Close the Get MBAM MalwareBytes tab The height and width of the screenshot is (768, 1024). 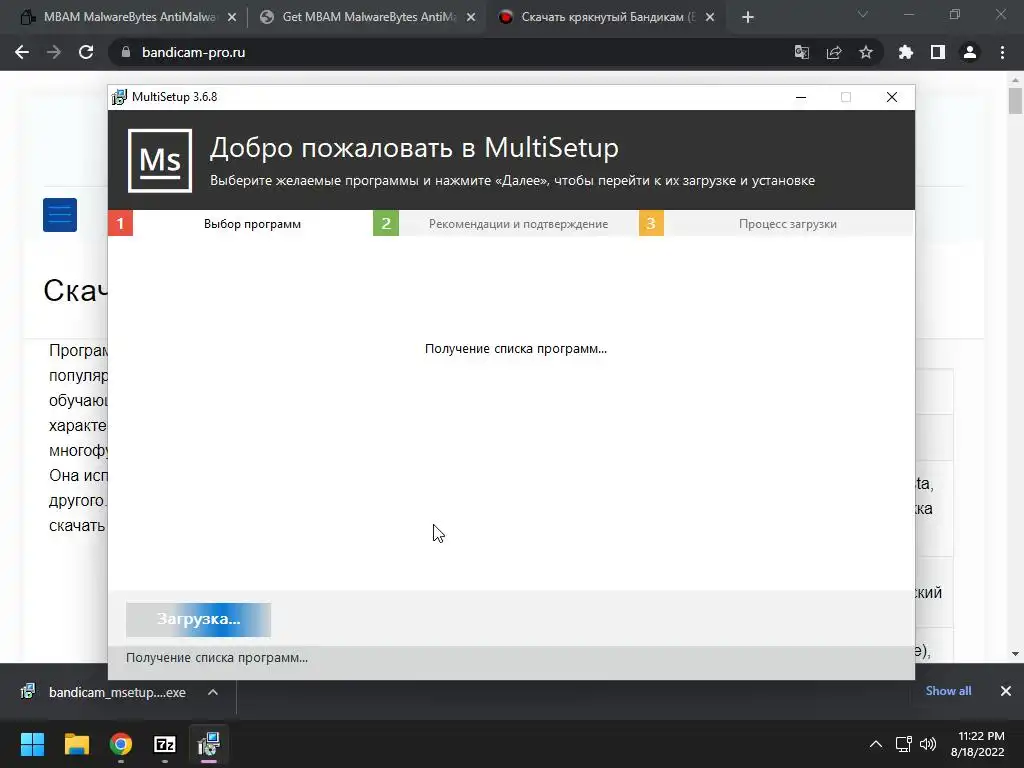[x=471, y=18]
